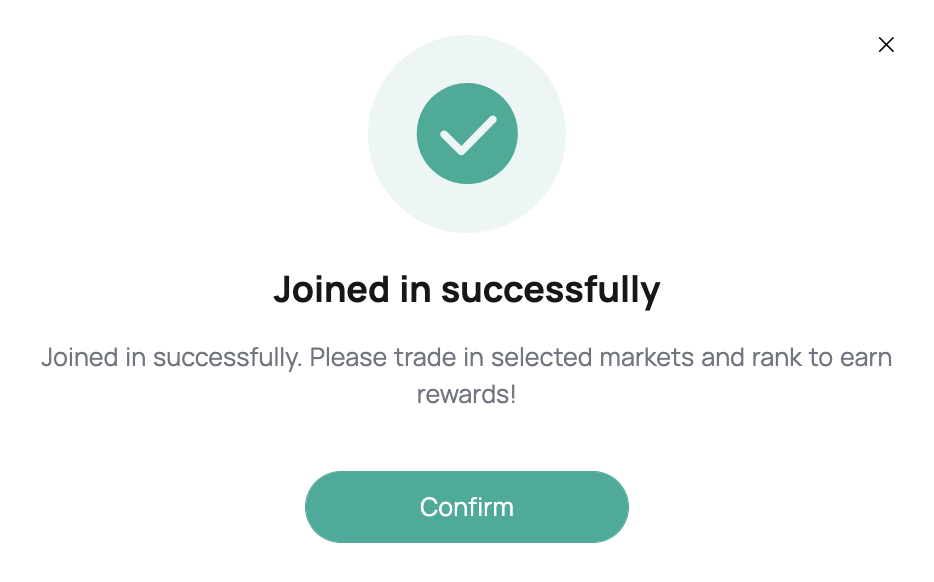Click the Confirm button
Screen dimensions: 934x582
tap(466, 507)
